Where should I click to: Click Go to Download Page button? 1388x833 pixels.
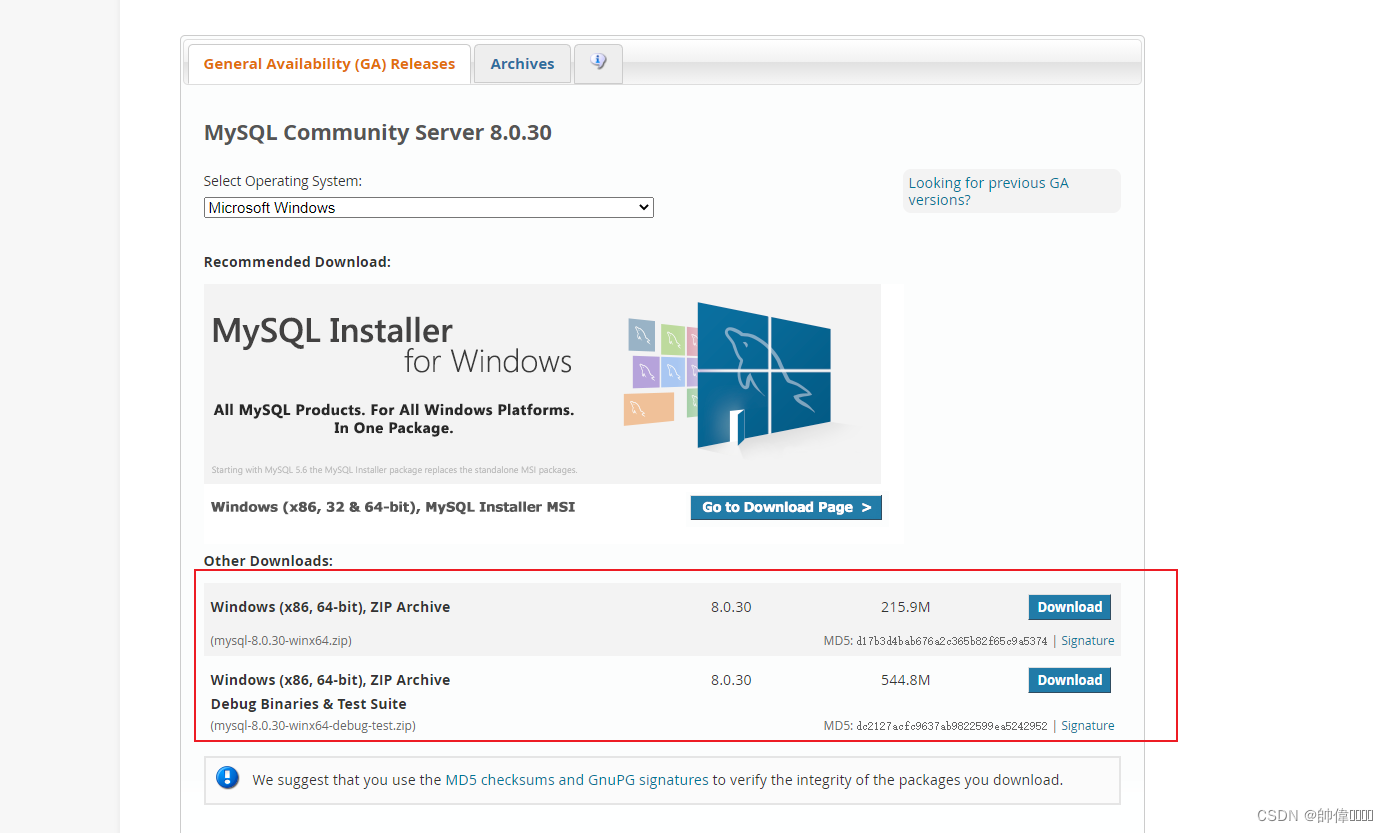(x=786, y=507)
